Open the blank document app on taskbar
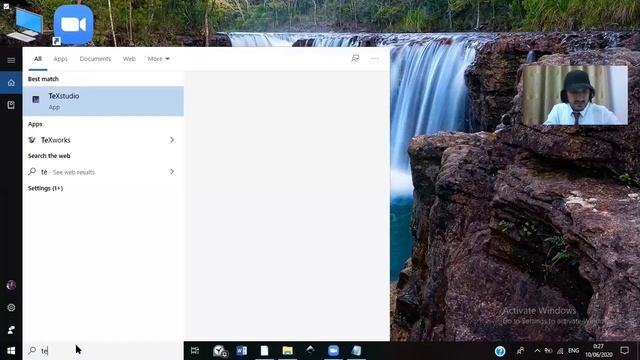The width and height of the screenshot is (640, 360). coord(264,351)
